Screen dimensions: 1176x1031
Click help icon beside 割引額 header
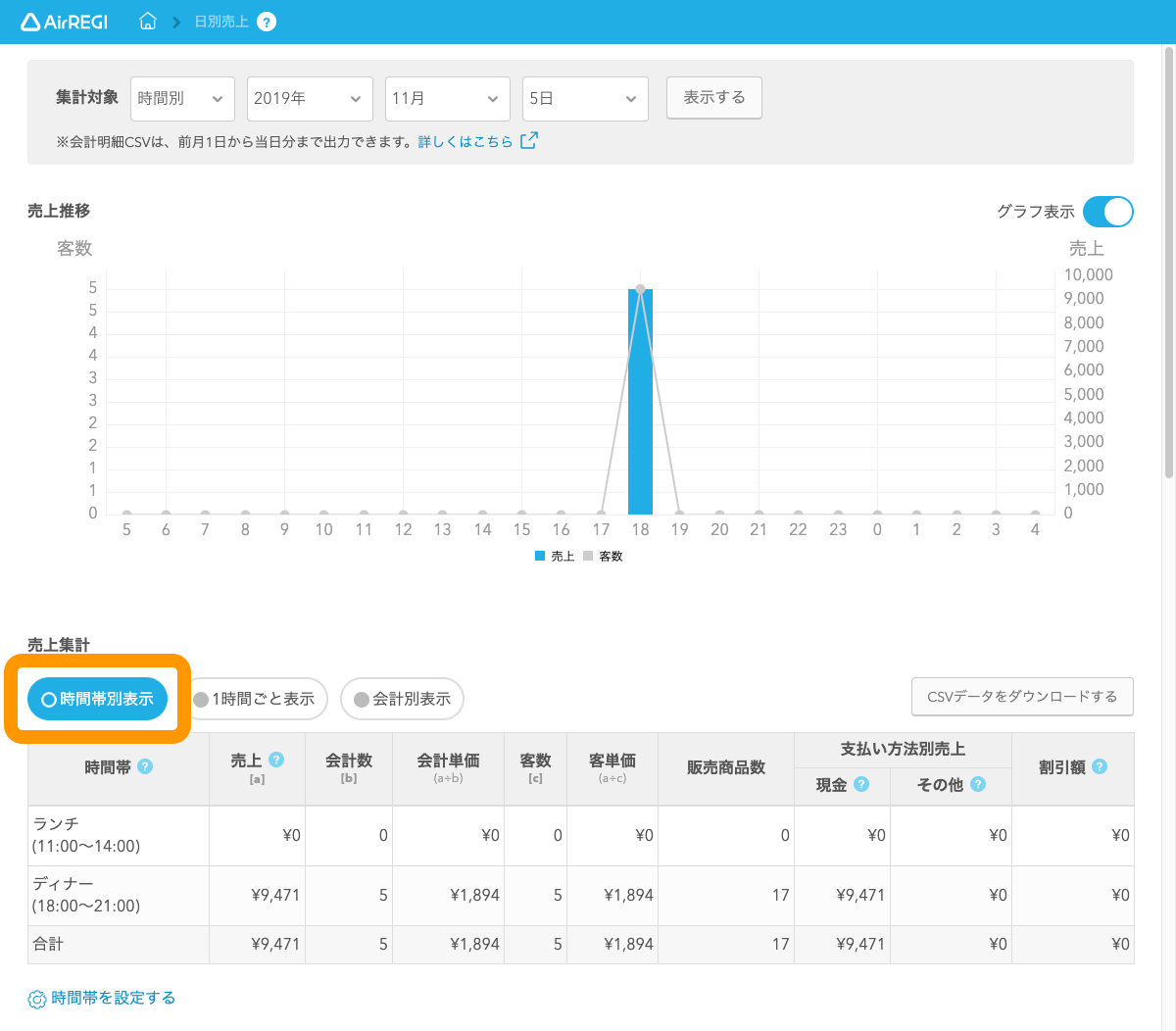[1100, 766]
